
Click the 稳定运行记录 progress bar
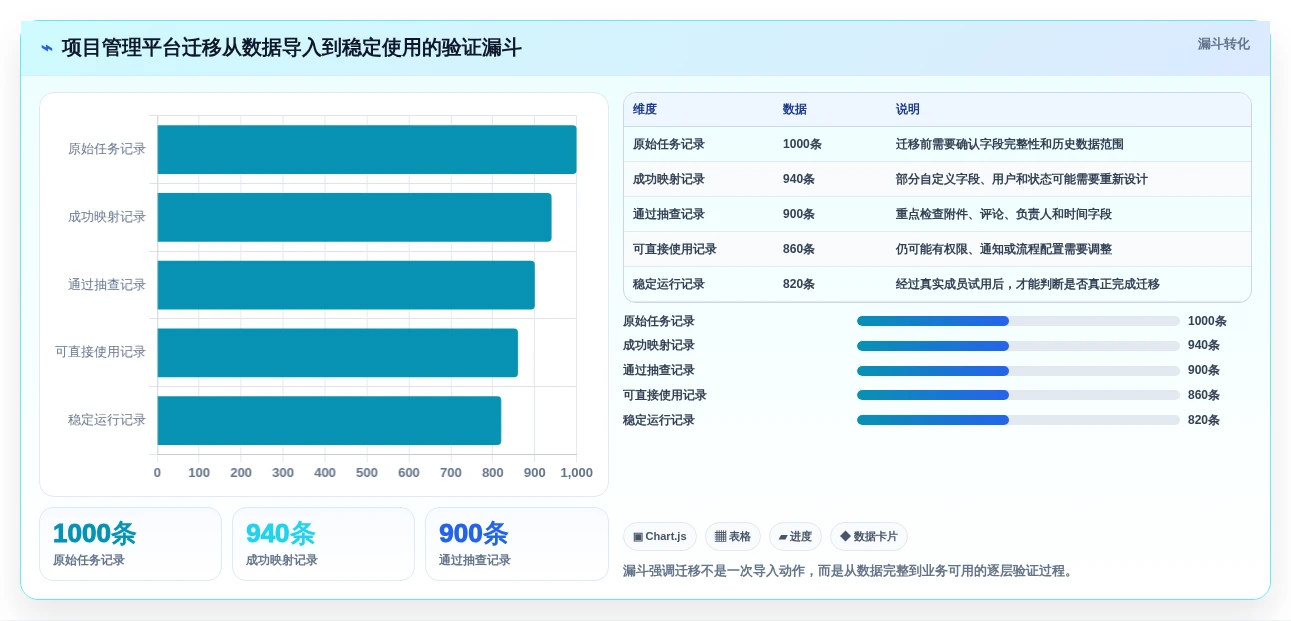pyautogui.click(x=1018, y=420)
